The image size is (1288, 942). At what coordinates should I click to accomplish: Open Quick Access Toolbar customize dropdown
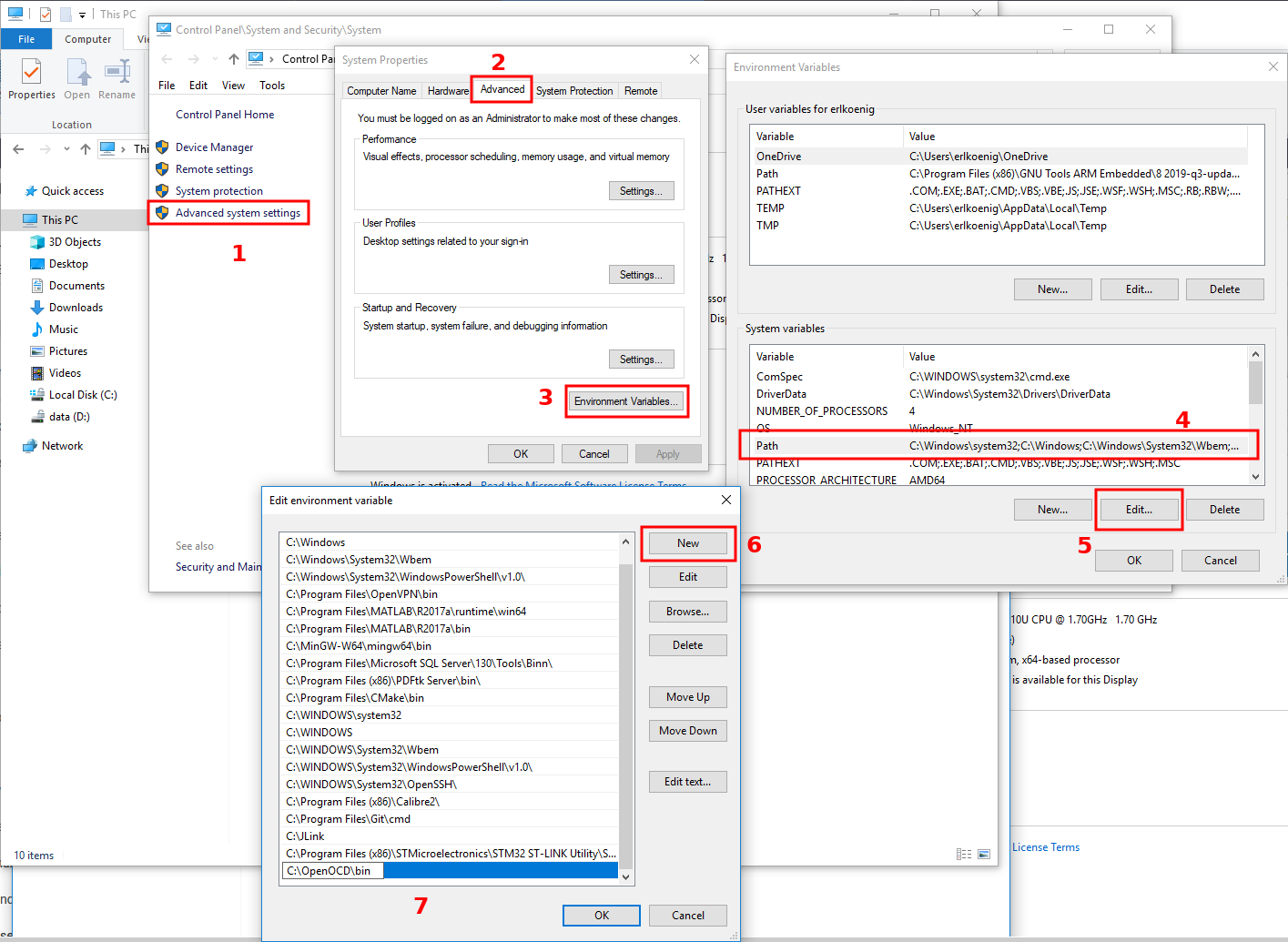(82, 15)
